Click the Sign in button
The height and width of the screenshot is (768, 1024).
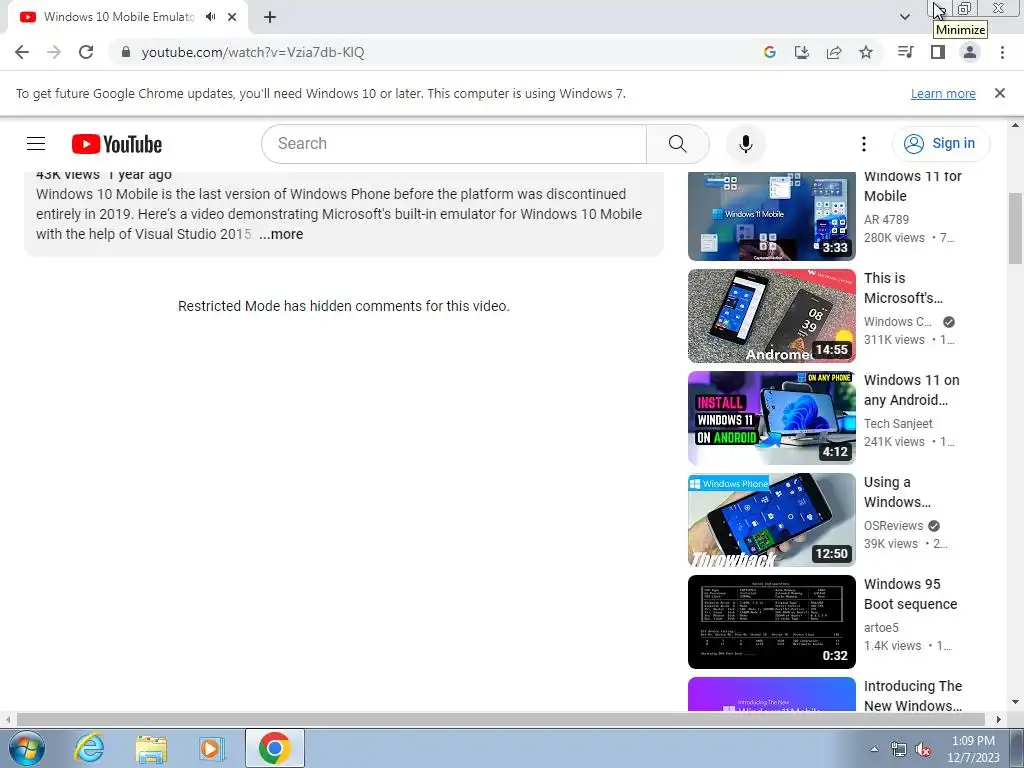pyautogui.click(x=941, y=144)
